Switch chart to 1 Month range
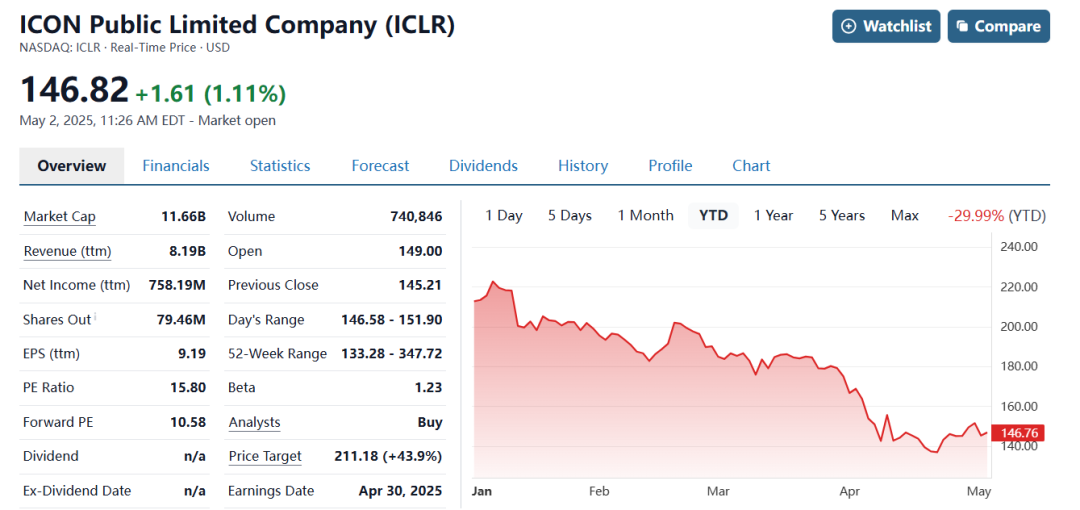 (x=645, y=215)
